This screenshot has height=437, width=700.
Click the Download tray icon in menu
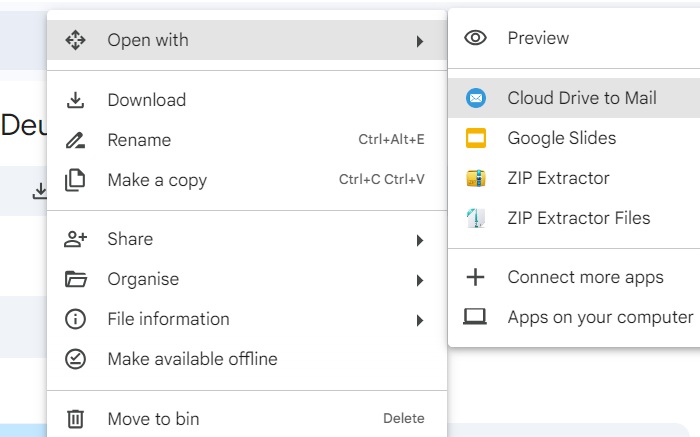coord(75,100)
